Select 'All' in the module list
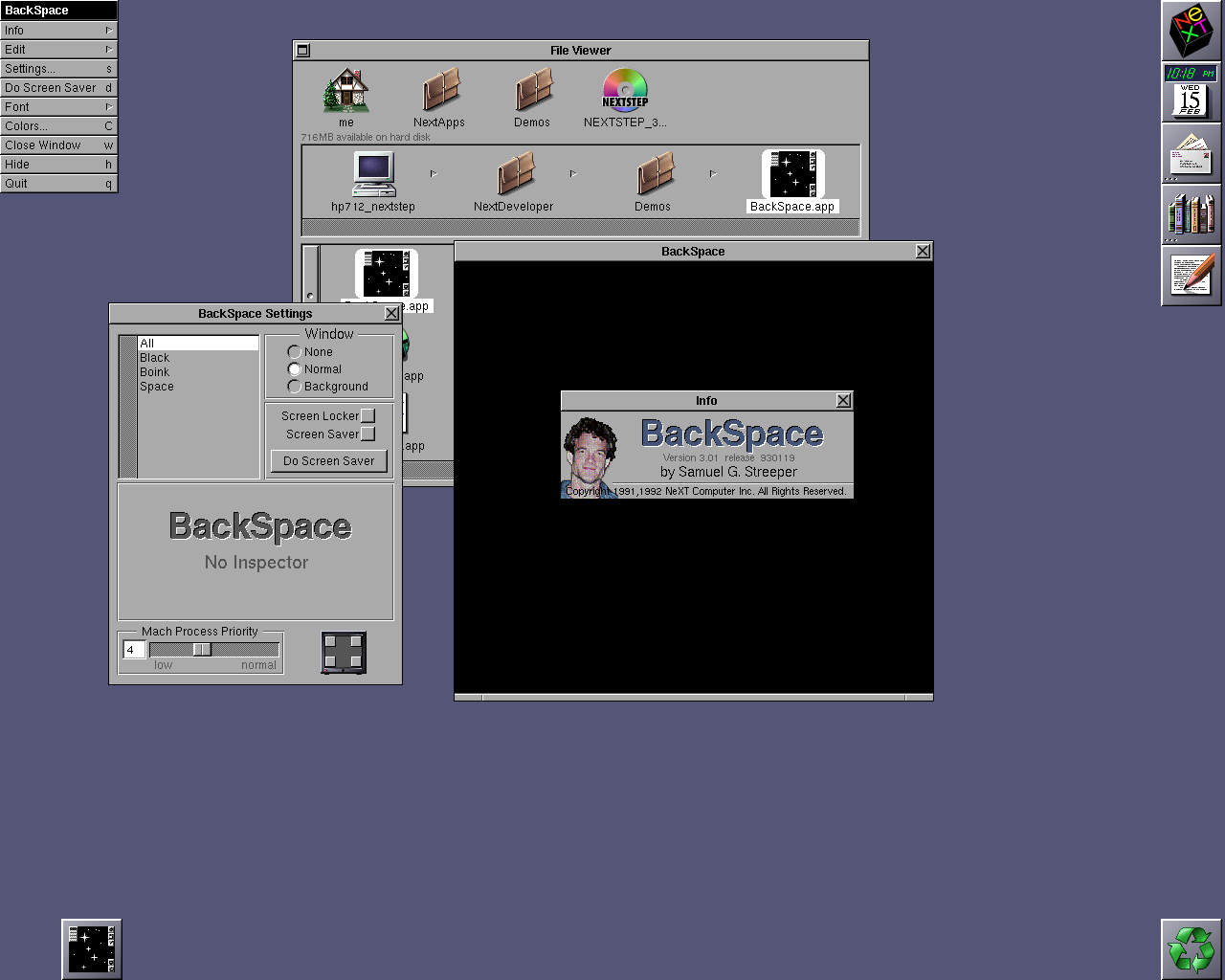 tap(198, 344)
